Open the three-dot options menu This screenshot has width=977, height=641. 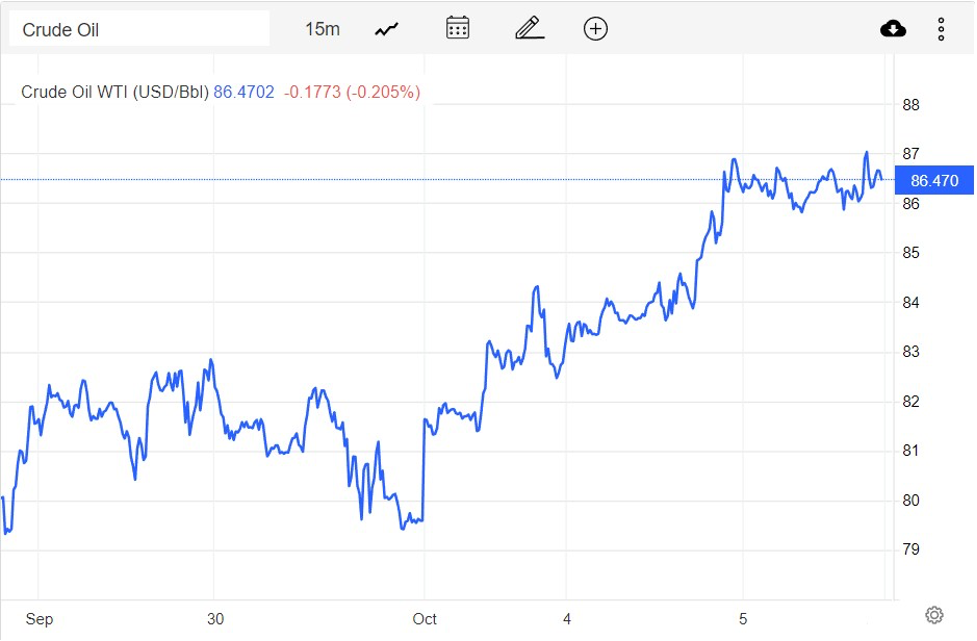click(941, 29)
